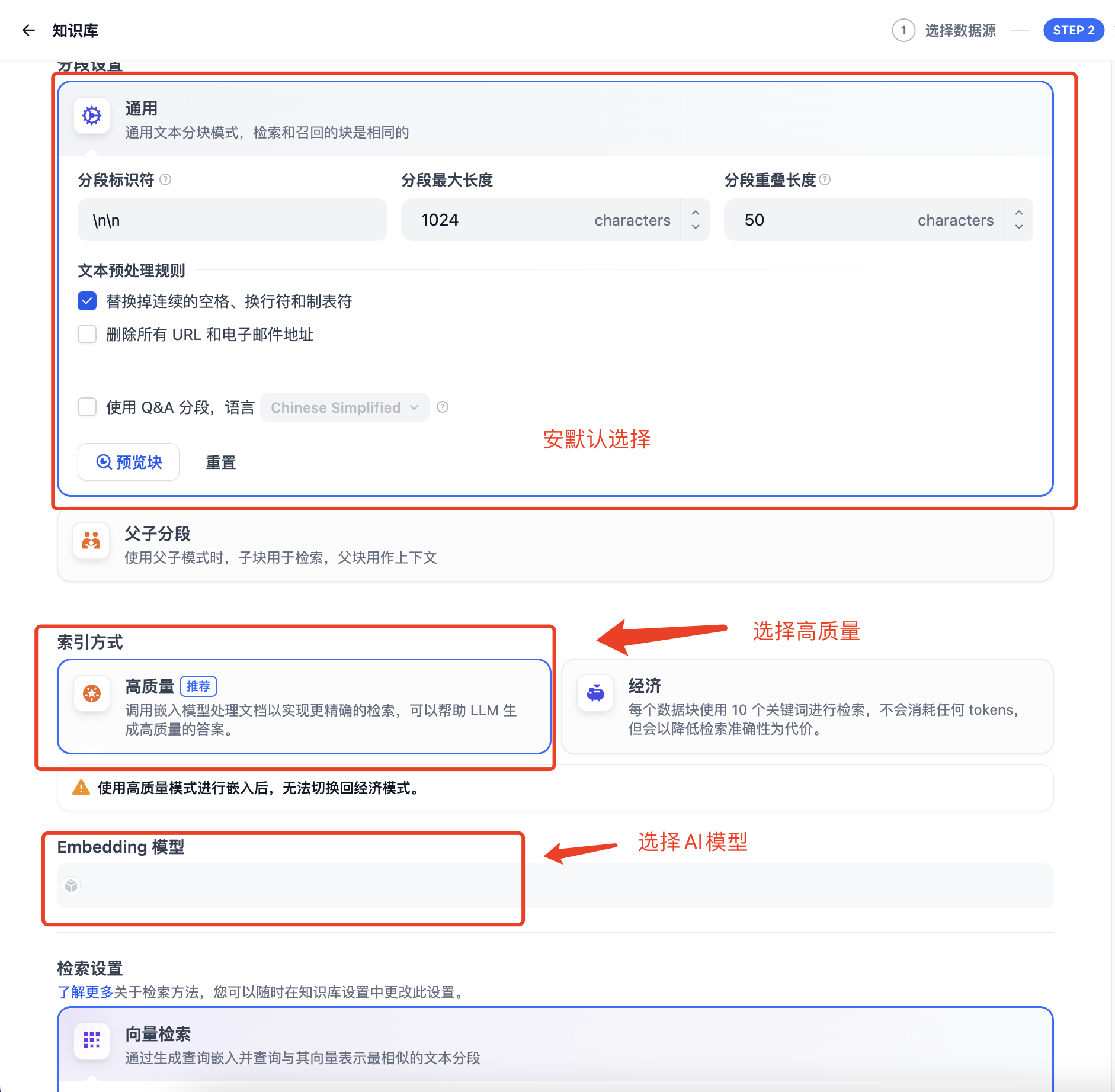Click the 高质量 index method icon
This screenshot has width=1115, height=1092.
[x=92, y=693]
